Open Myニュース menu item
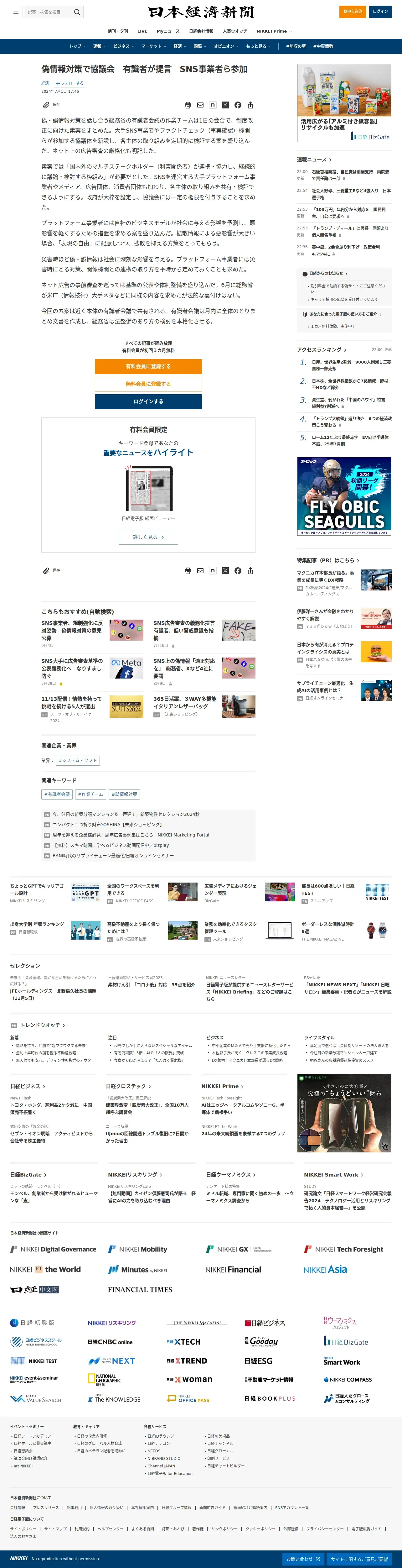The height and width of the screenshot is (1568, 402). click(168, 31)
